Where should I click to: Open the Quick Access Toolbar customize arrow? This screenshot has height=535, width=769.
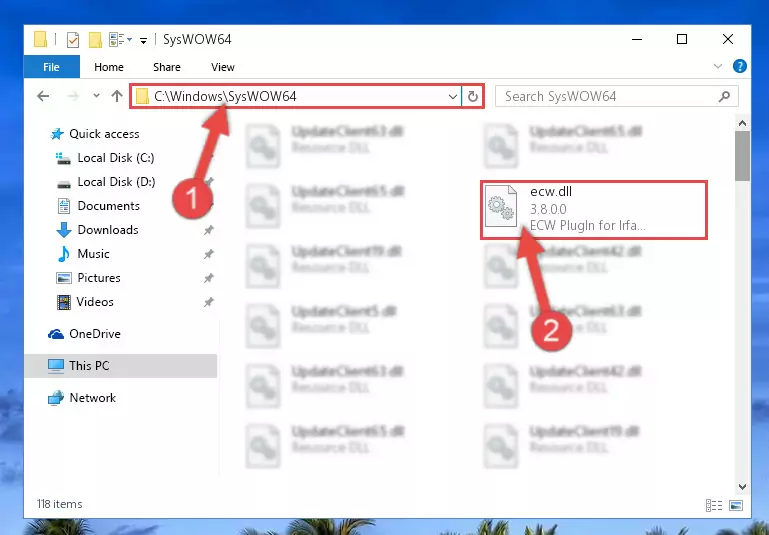point(143,40)
